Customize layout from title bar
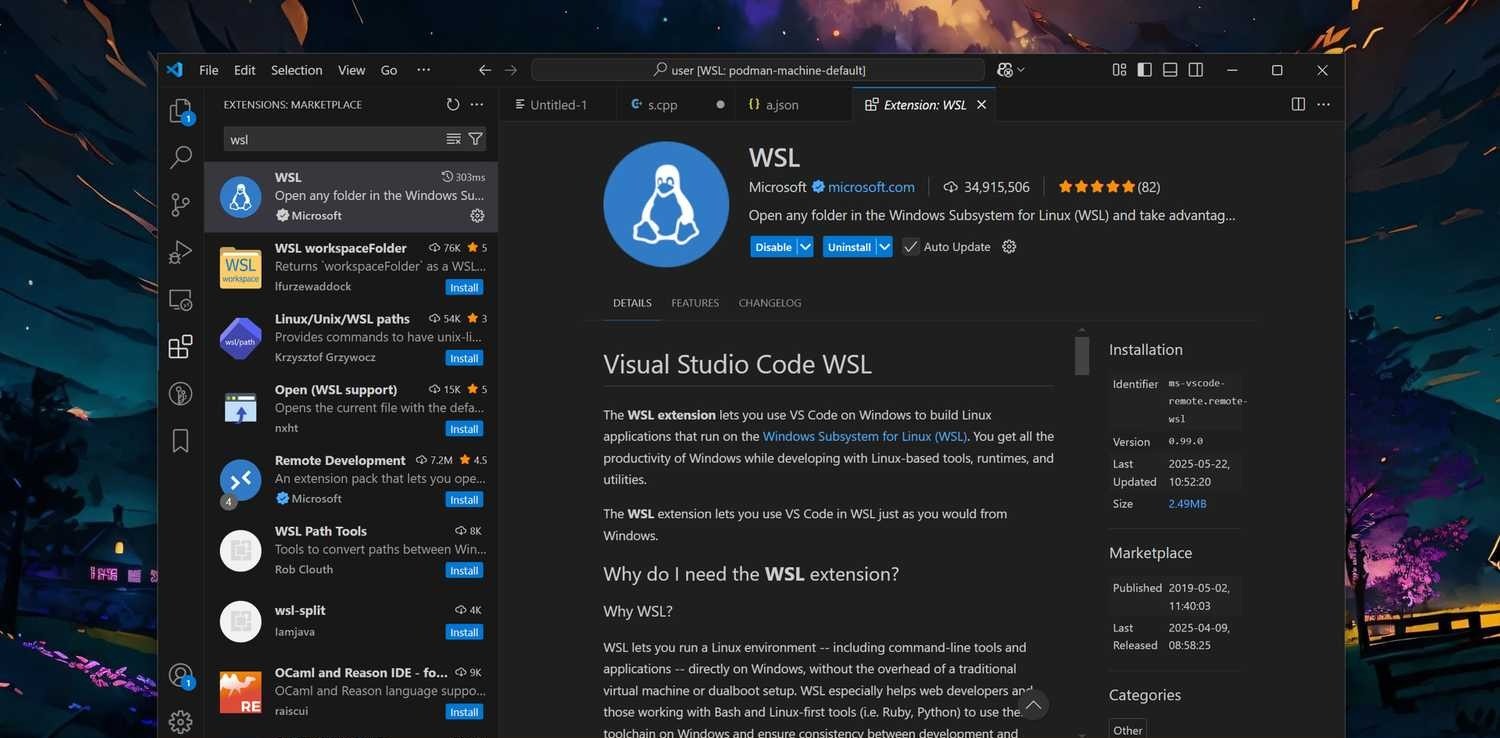This screenshot has width=1500, height=738. point(1119,70)
